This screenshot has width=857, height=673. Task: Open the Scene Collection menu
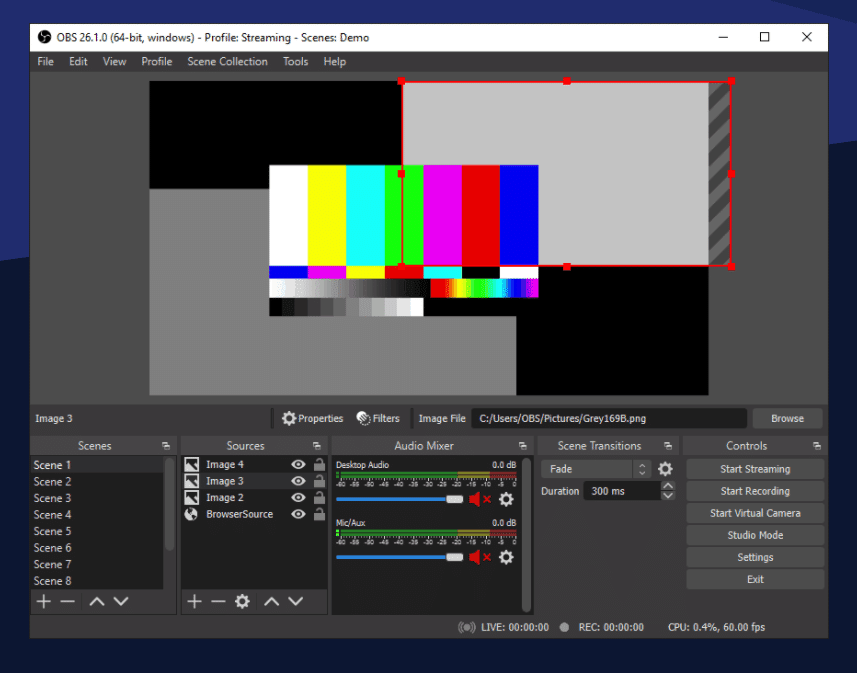point(227,62)
